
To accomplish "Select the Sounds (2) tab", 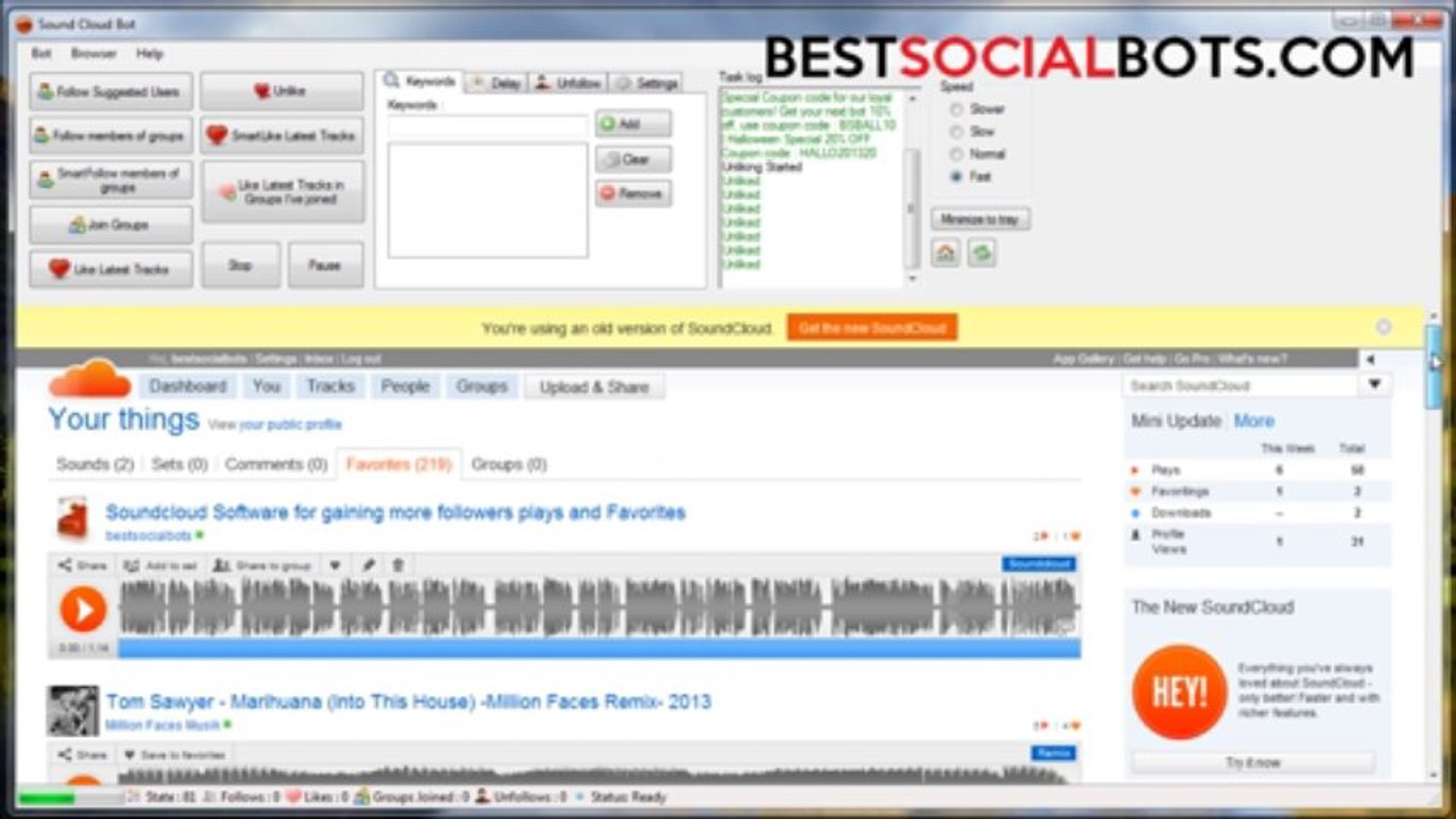I will [x=95, y=464].
